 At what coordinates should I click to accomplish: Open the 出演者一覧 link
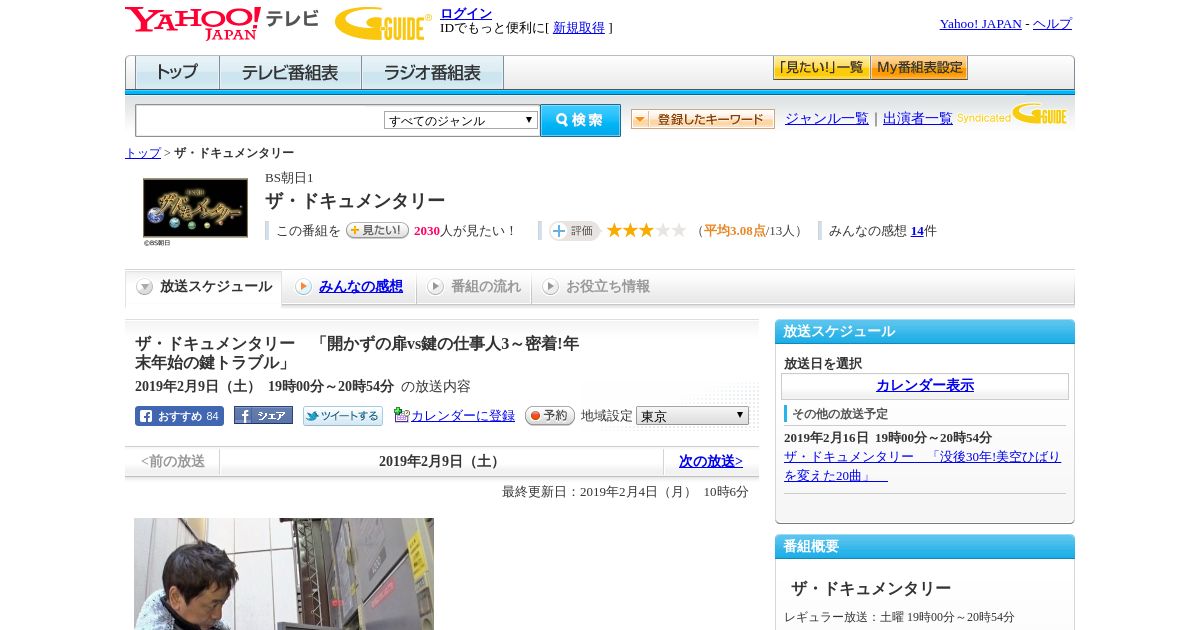coord(918,119)
